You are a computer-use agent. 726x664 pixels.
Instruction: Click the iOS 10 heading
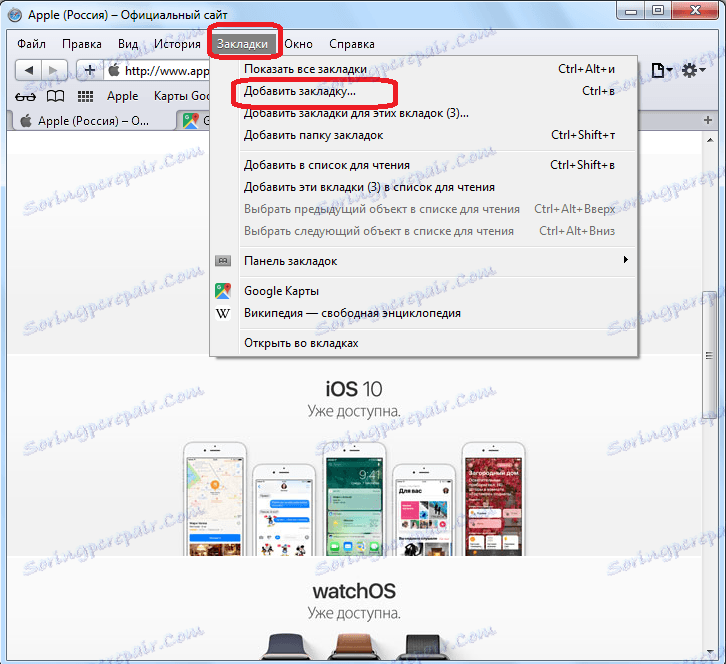pos(354,389)
